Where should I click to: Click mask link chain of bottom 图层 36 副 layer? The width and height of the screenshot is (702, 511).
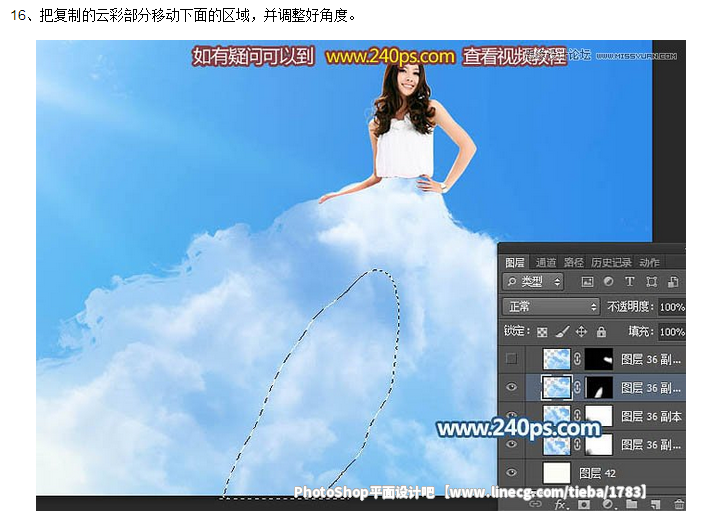578,444
